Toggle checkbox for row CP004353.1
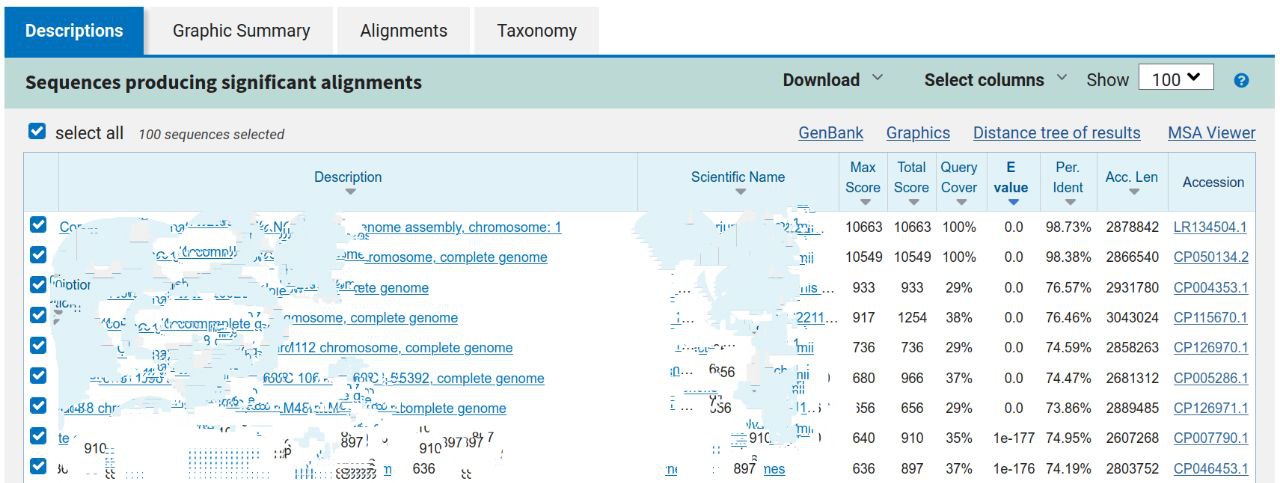Viewport: 1280px width, 483px height. pyautogui.click(x=38, y=286)
